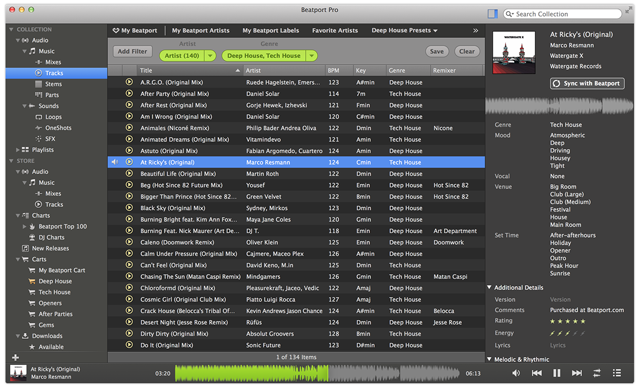This screenshot has height=388, width=638.
Task: Open Gems cart
Action: click(46, 325)
